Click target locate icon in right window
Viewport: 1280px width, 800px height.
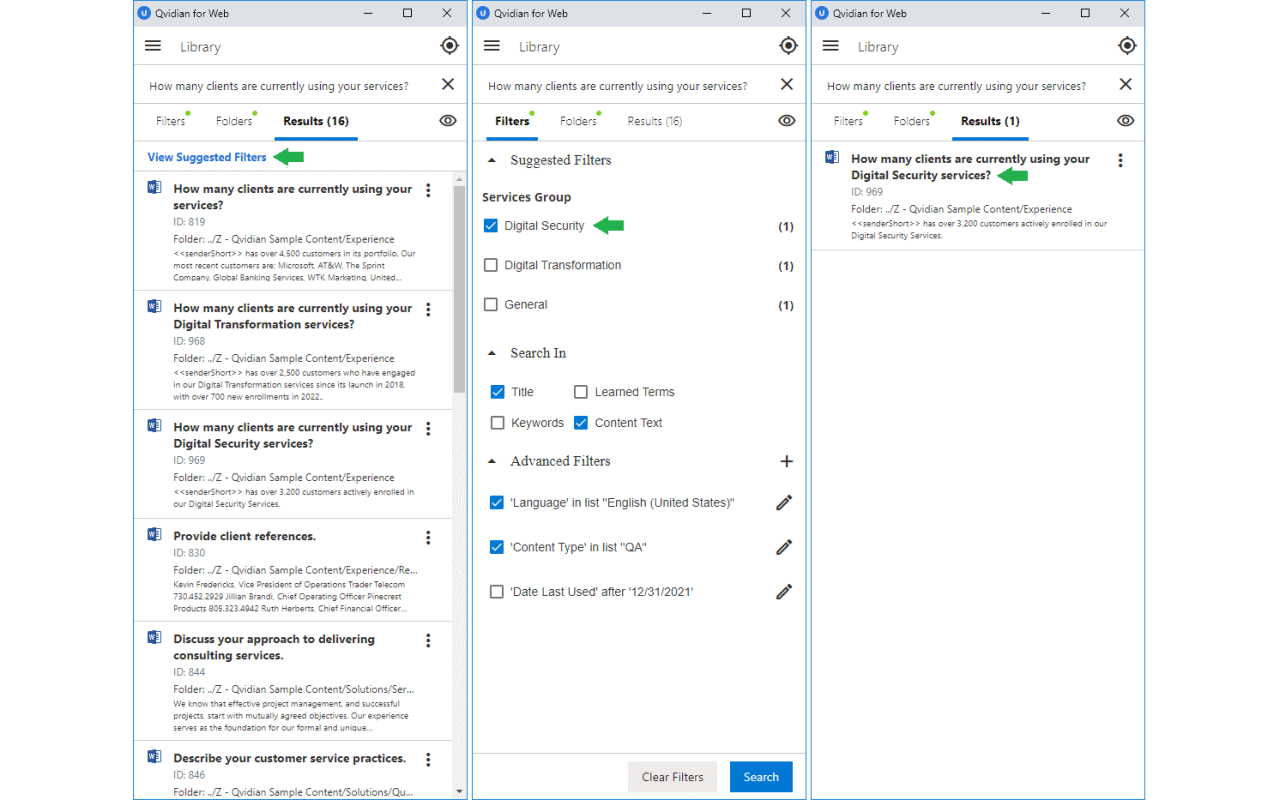tap(1127, 46)
